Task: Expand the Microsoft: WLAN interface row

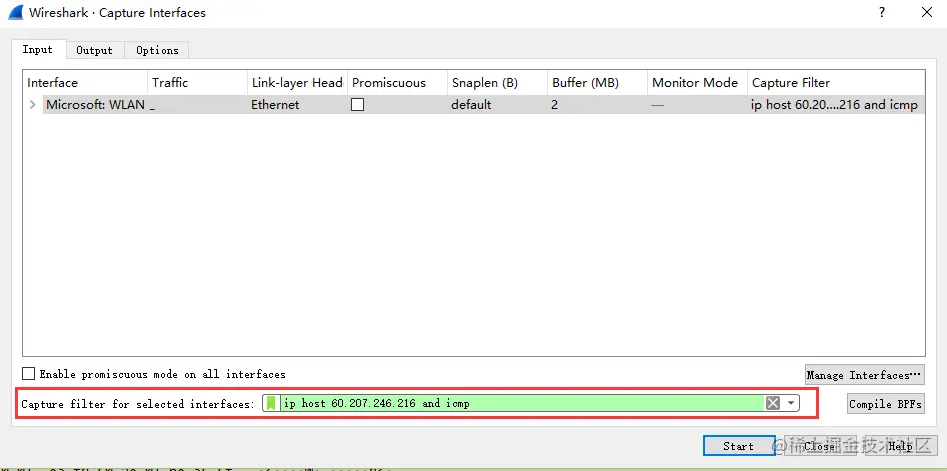Action: point(33,104)
